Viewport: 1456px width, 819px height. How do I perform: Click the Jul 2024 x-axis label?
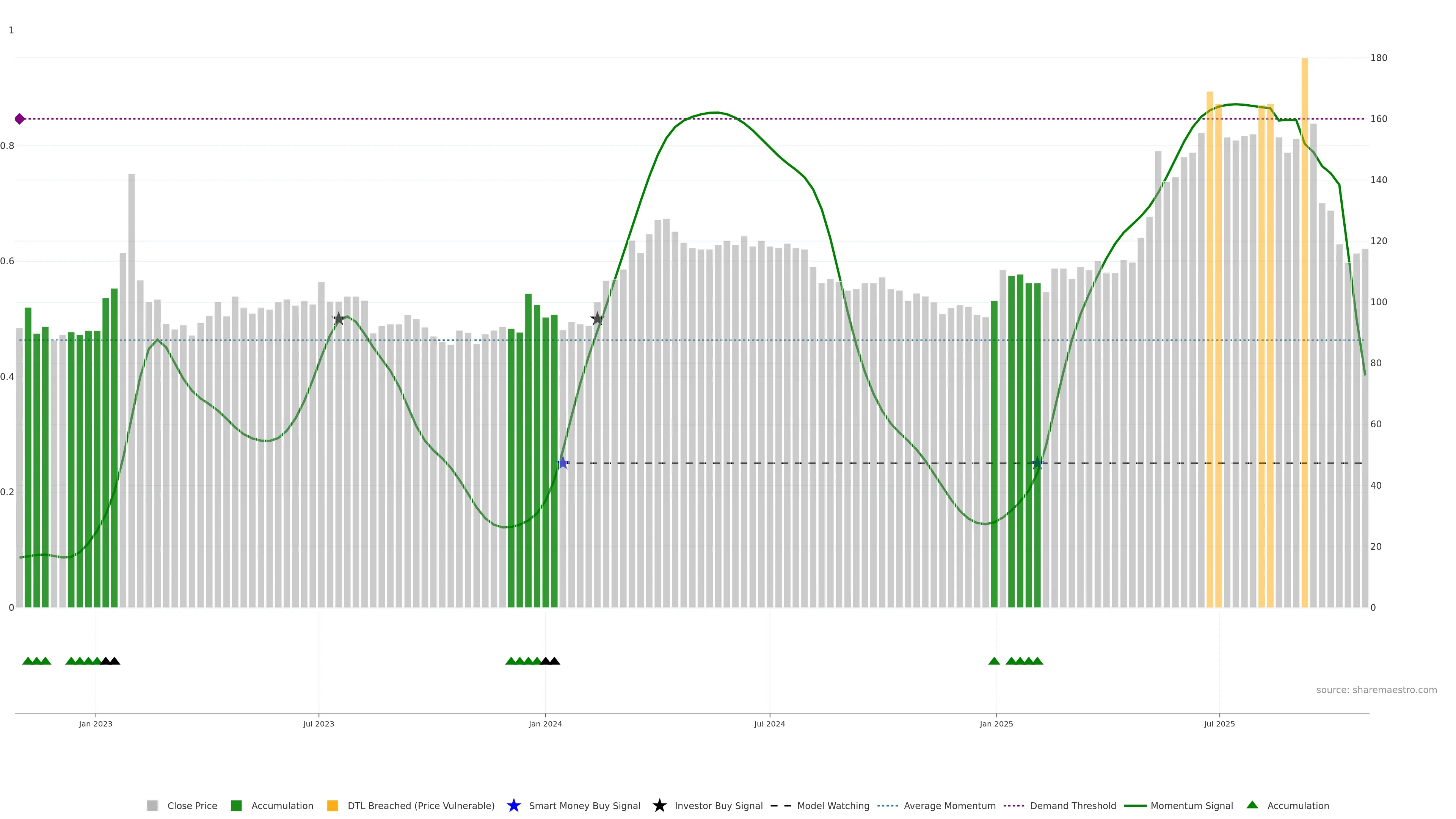[769, 723]
